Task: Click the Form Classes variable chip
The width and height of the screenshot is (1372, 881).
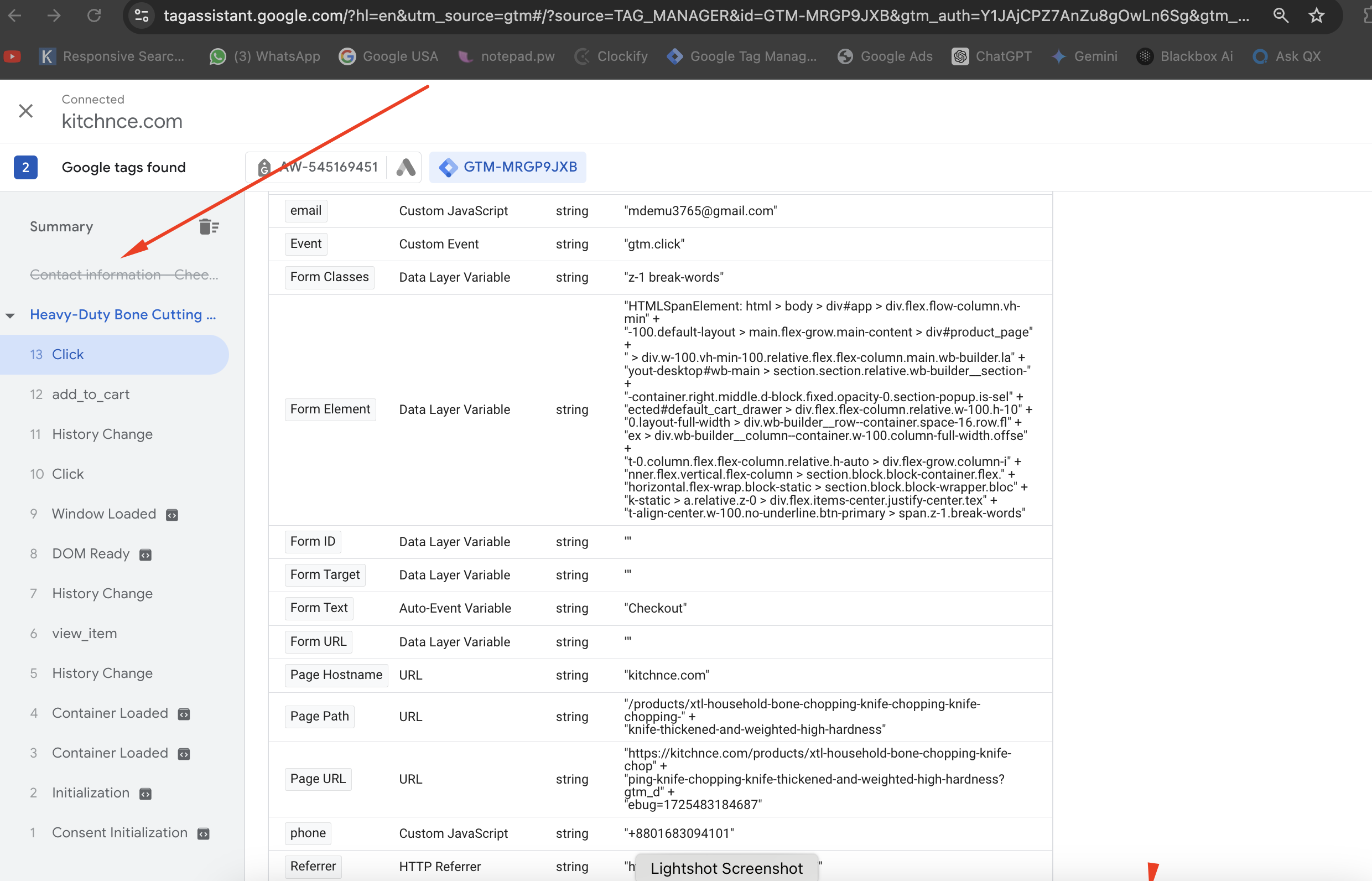Action: click(329, 277)
